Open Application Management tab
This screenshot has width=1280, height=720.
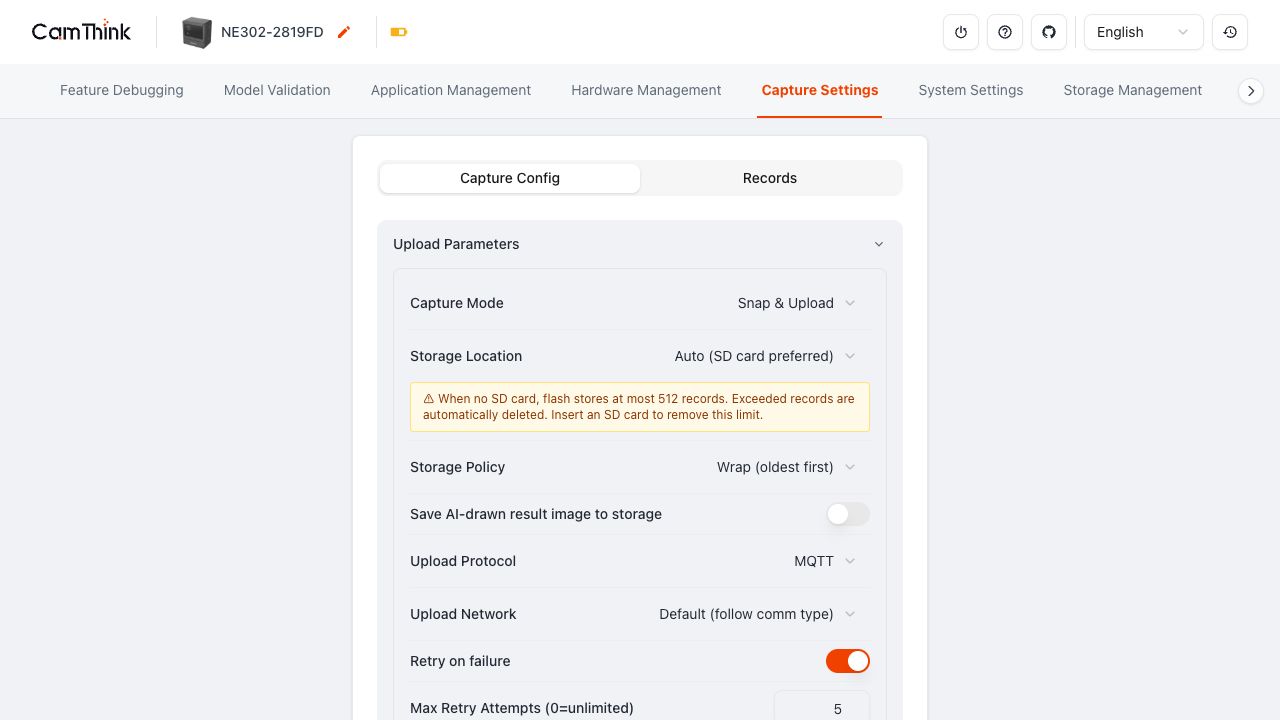point(451,90)
